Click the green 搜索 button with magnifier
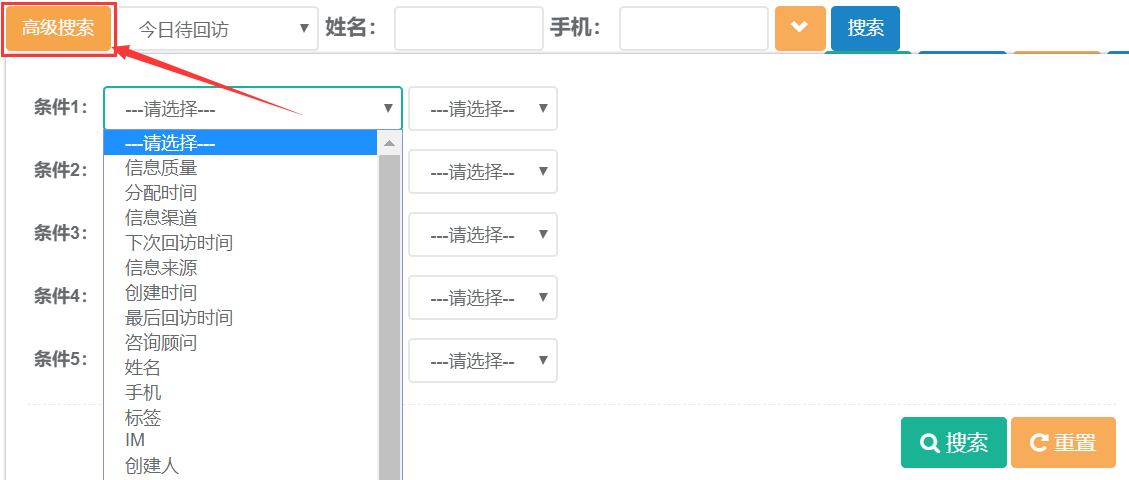The image size is (1129, 480). [x=953, y=442]
